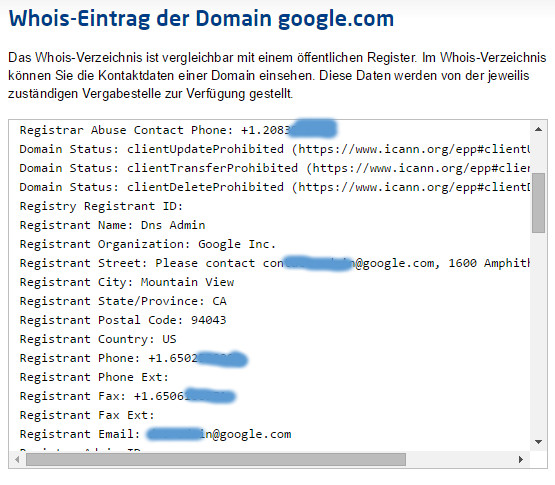Click 'Registrant Postal Code: 94043' line
The height and width of the screenshot is (485, 555).
(x=123, y=320)
